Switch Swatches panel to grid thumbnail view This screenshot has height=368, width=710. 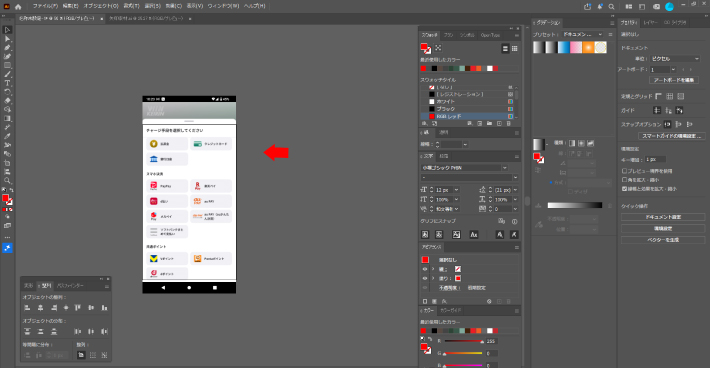tap(514, 48)
